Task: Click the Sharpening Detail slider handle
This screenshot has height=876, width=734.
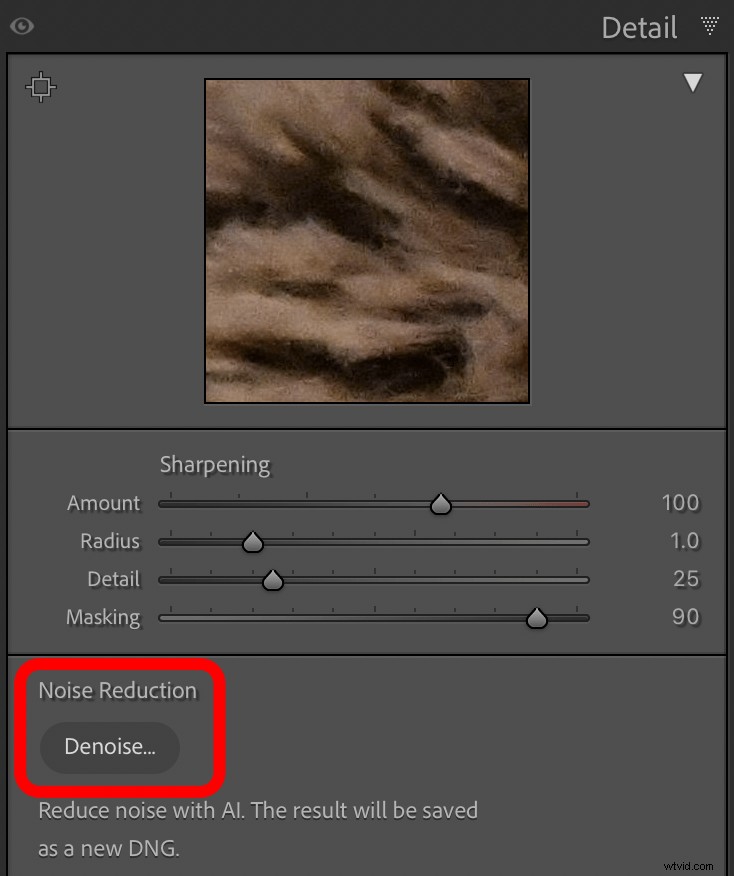Action: [273, 580]
